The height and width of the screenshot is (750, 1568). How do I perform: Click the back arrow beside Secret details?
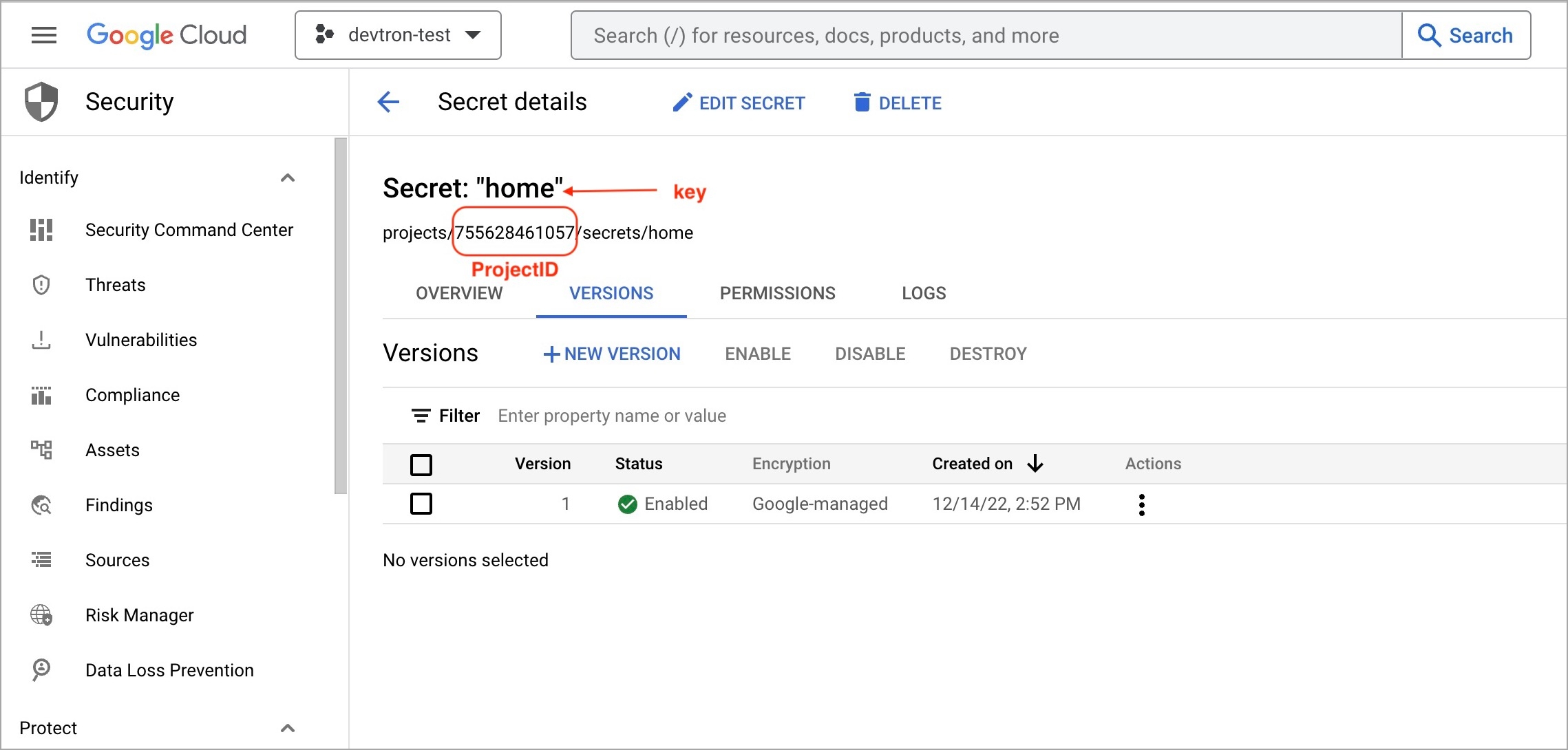(x=388, y=103)
